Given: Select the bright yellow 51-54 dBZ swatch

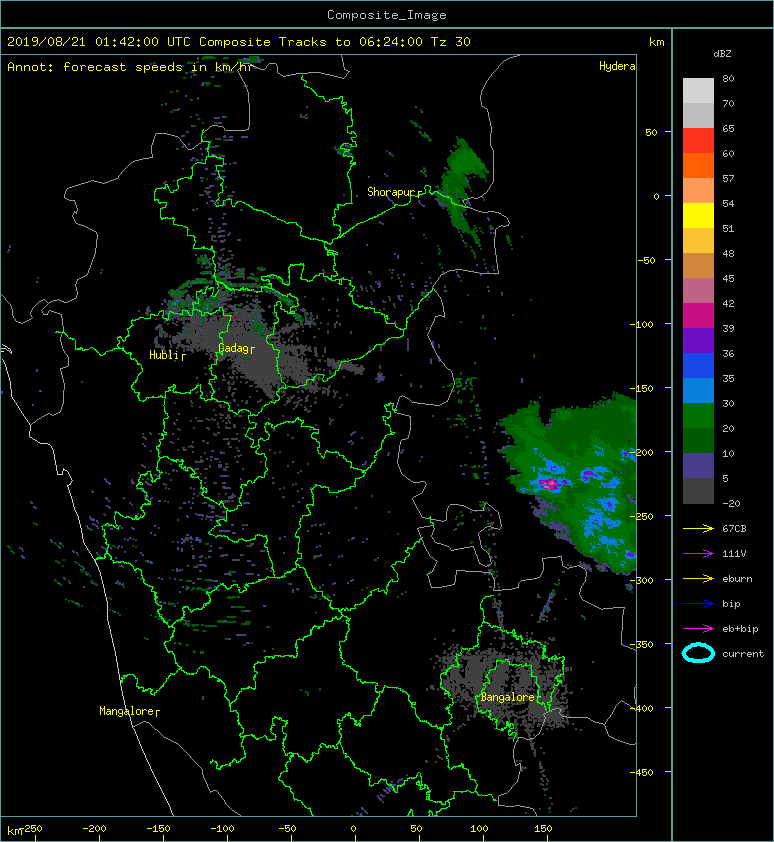Looking at the screenshot, I should coord(698,216).
